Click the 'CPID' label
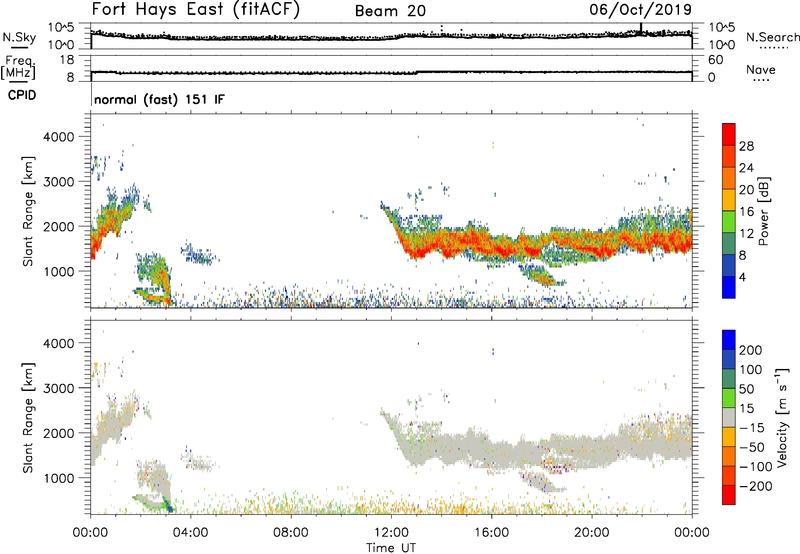 (x=22, y=95)
